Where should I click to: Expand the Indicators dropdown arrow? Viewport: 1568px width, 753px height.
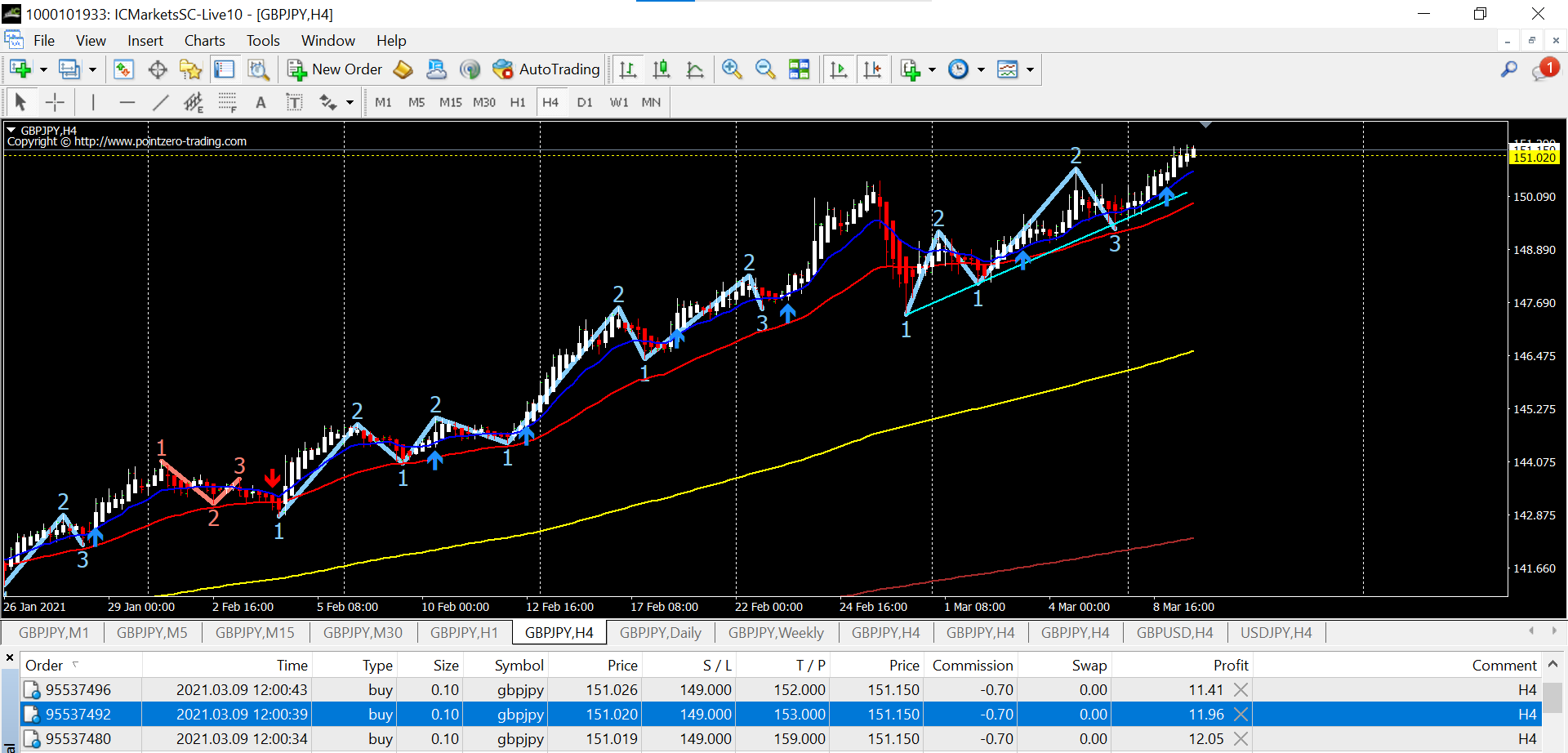tap(932, 69)
